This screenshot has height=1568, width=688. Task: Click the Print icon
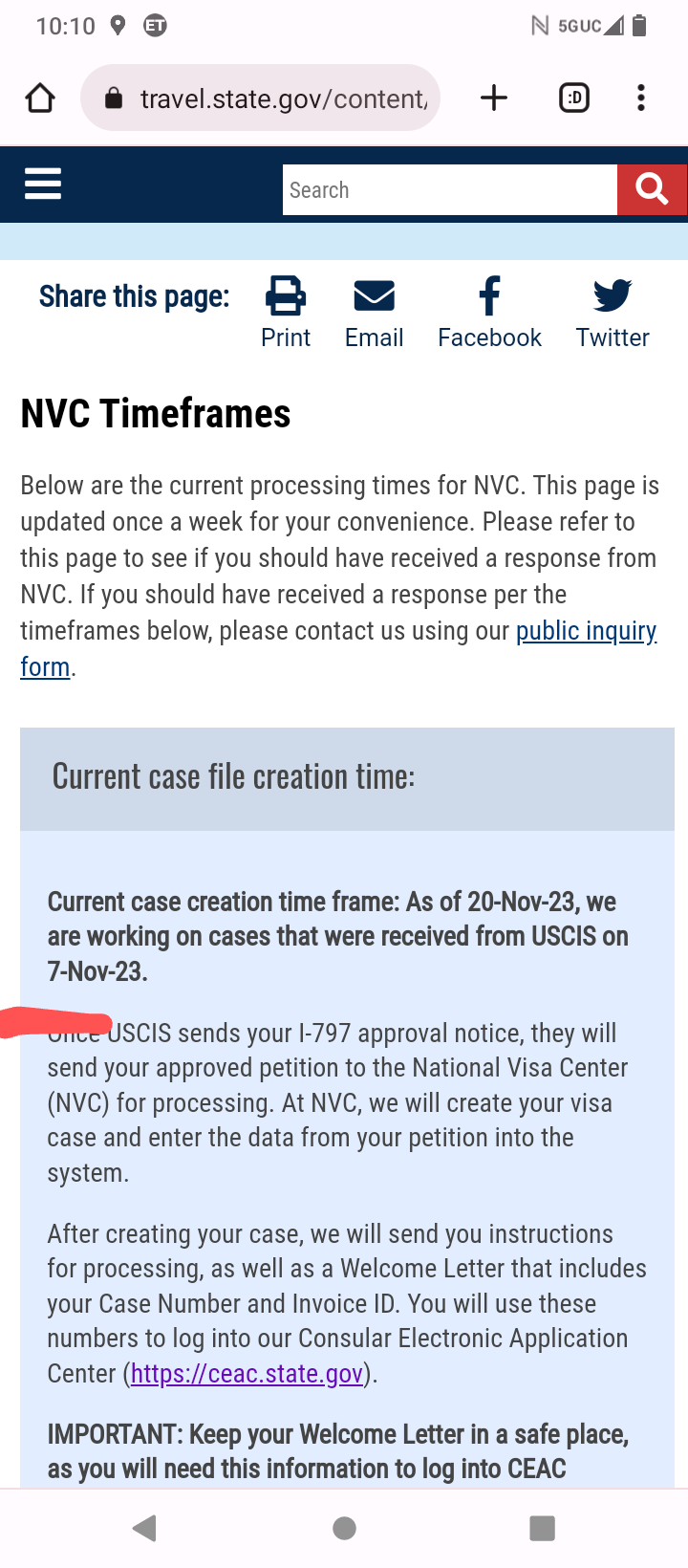286,295
